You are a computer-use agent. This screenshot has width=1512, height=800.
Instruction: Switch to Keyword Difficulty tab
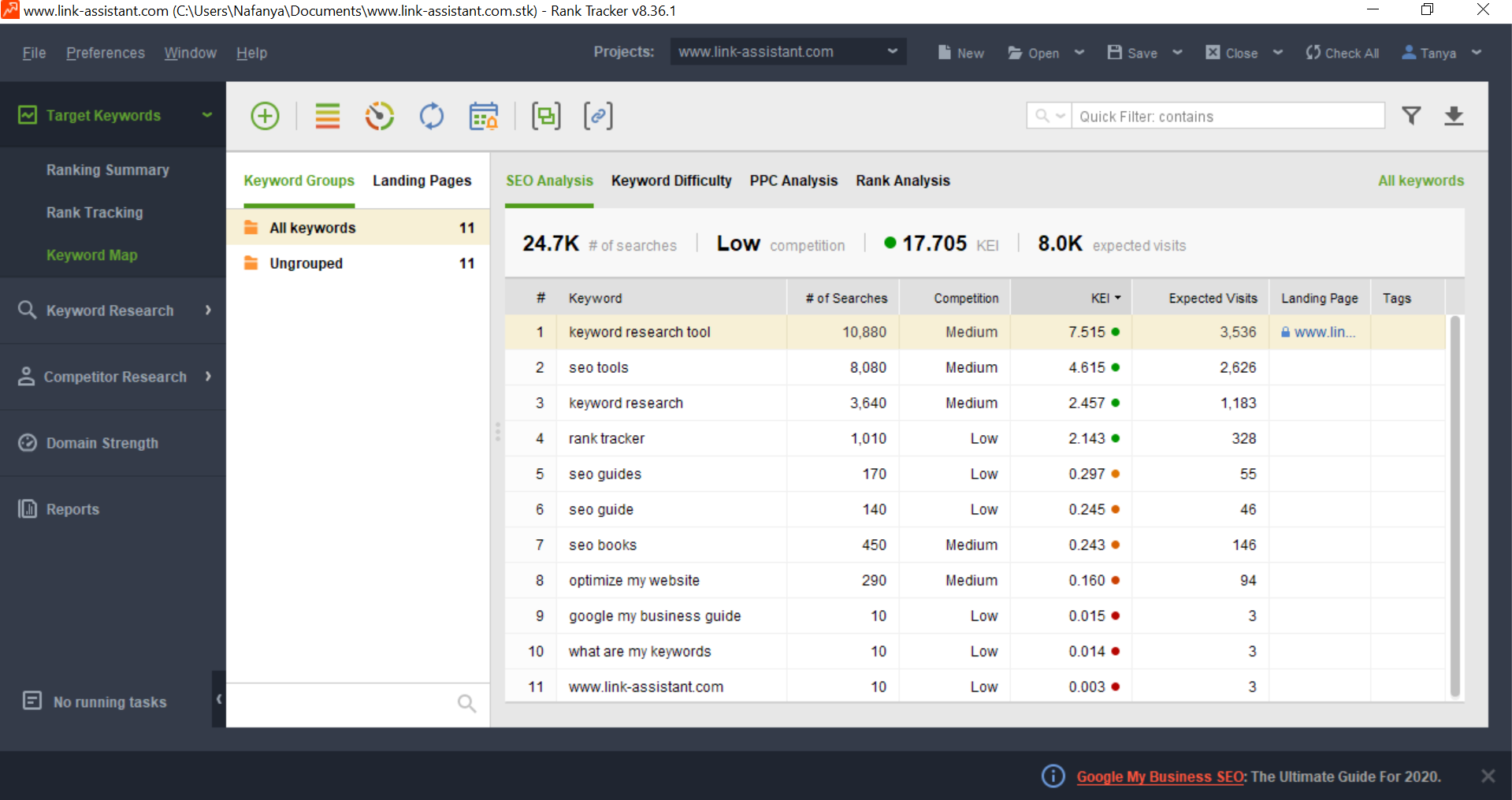pos(671,180)
